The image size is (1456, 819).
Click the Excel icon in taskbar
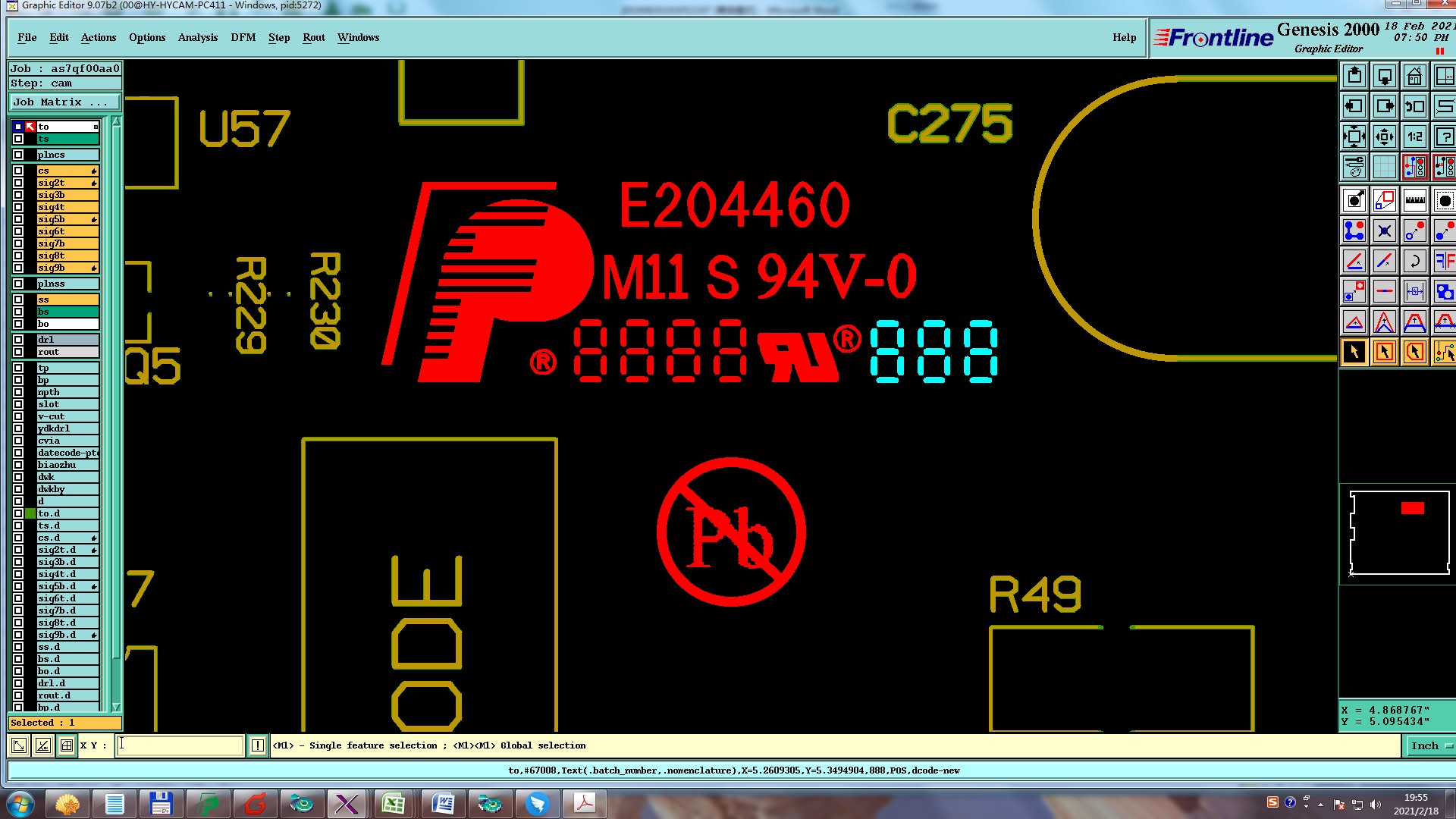tap(393, 803)
